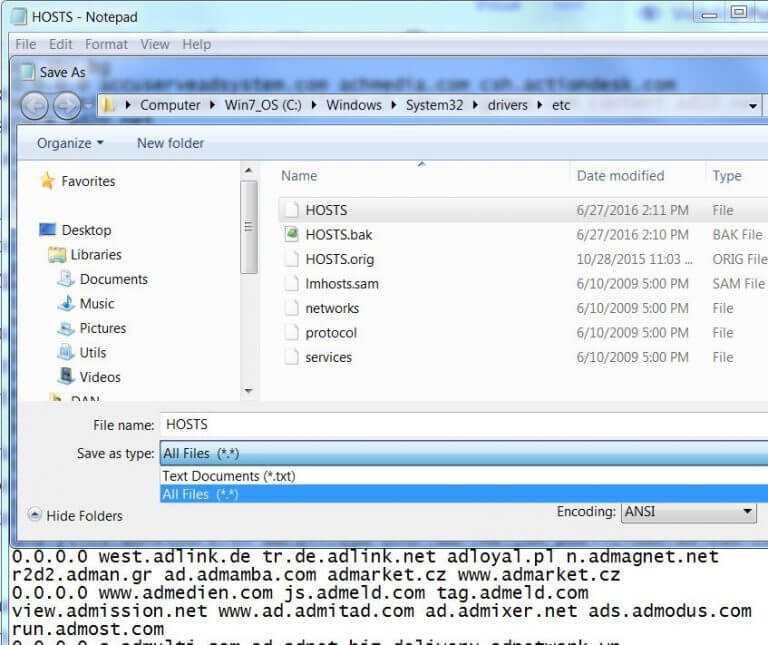Click Win7_OS (C:) in the address path
Viewport: 768px width, 645px height.
(x=263, y=105)
